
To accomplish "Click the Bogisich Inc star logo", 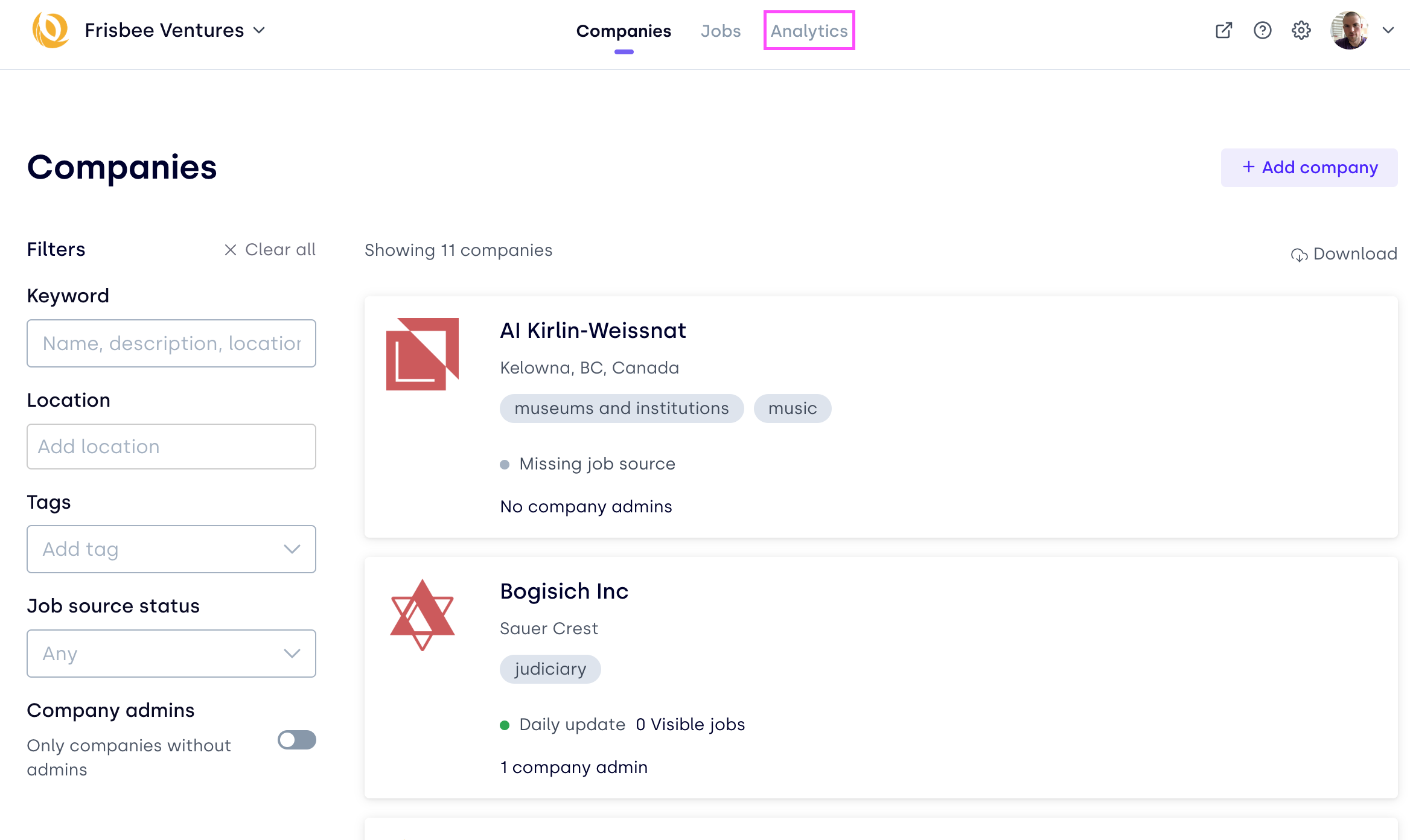I will pos(422,615).
